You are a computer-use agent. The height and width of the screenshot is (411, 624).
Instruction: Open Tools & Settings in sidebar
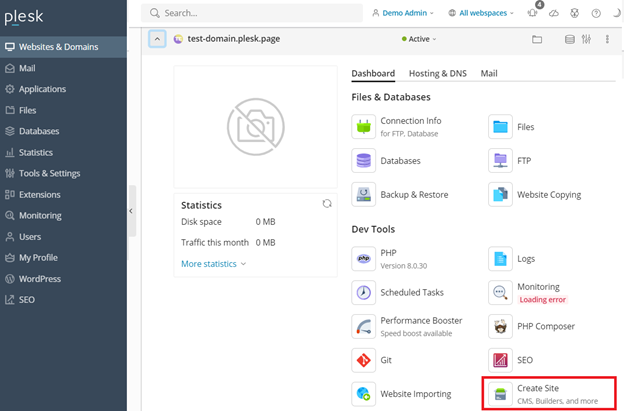click(63, 173)
